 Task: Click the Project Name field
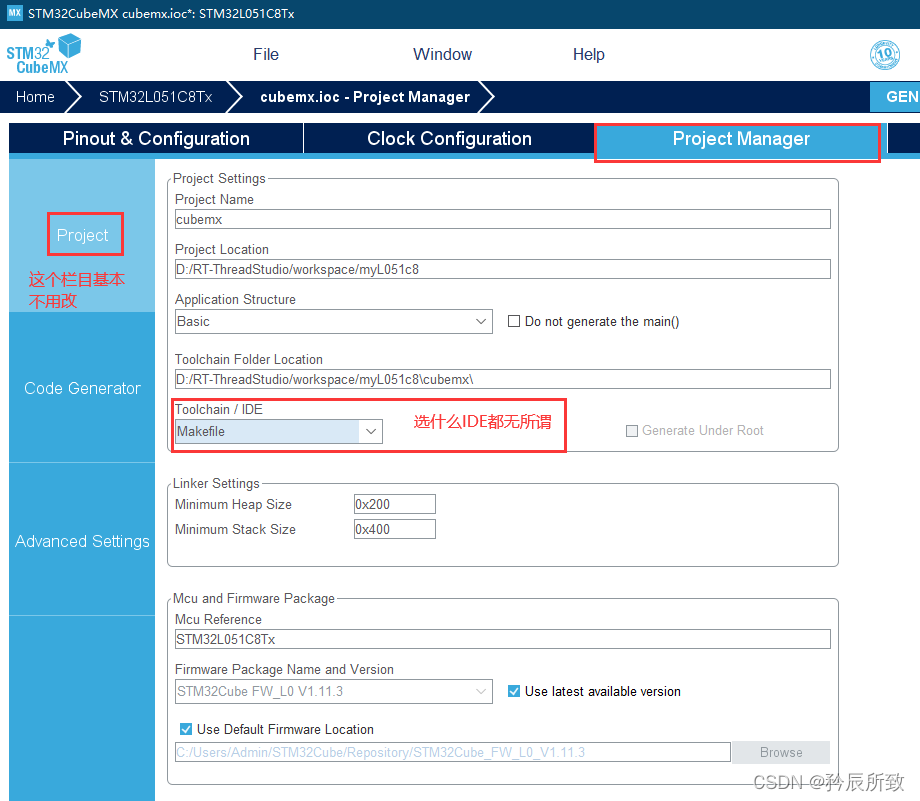502,219
